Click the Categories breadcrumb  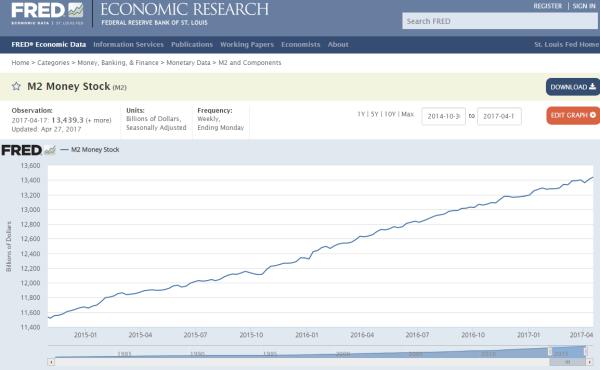(53, 62)
